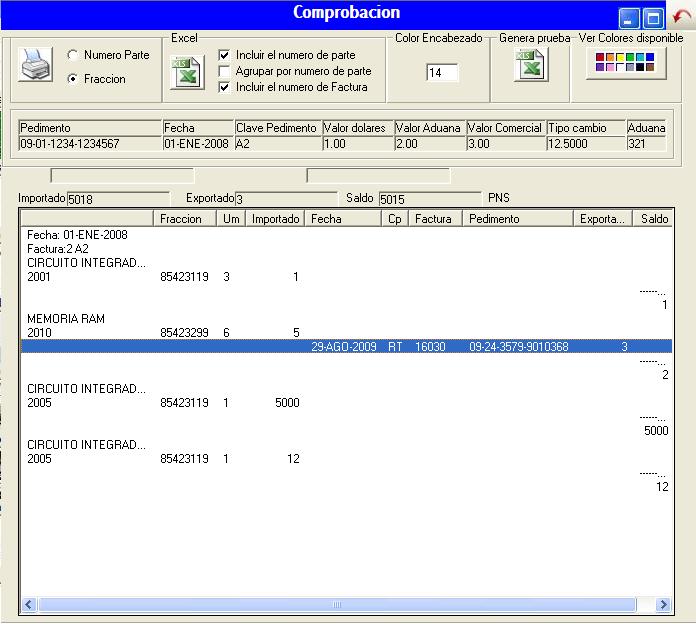Click the Factura:2 A2 line
The height and width of the screenshot is (624, 696).
[x=58, y=249]
